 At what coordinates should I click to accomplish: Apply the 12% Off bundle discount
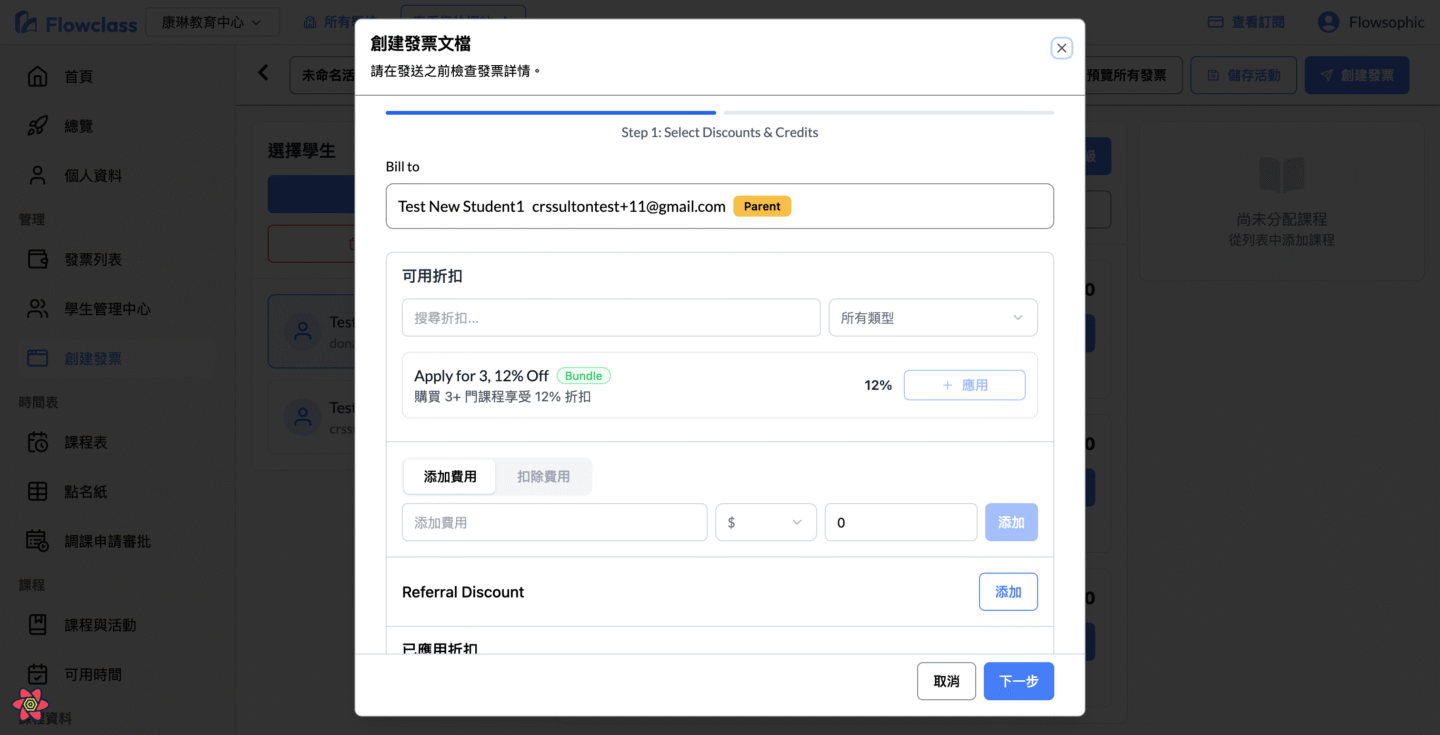pos(964,385)
